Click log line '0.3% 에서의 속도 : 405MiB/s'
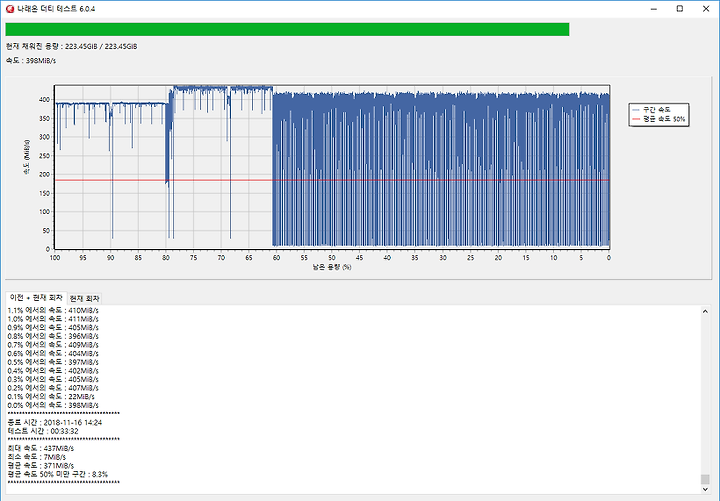 pyautogui.click(x=53, y=379)
